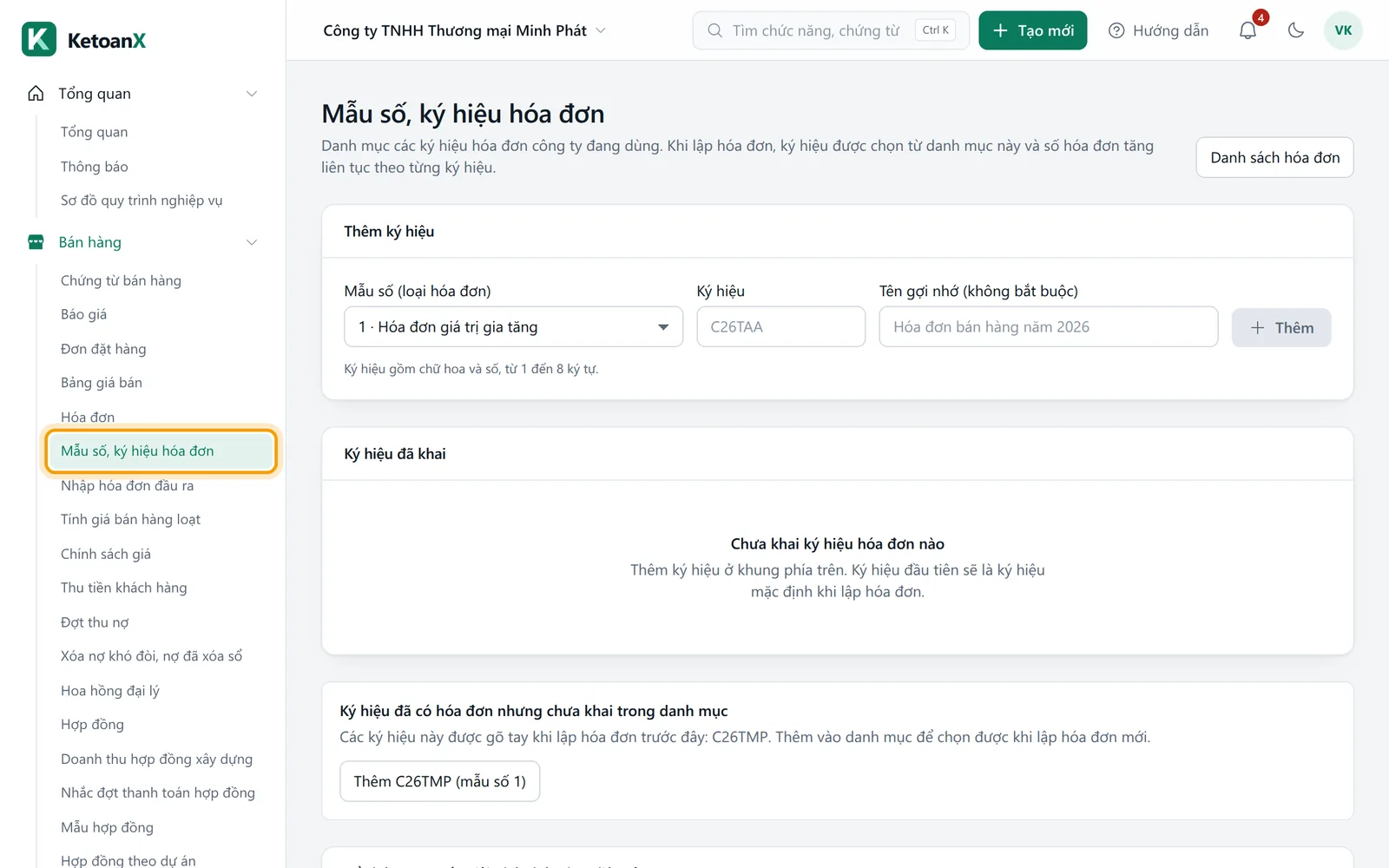Viewport: 1389px width, 868px height.
Task: Open Mẫu hợp đồng menu item
Action: [107, 827]
